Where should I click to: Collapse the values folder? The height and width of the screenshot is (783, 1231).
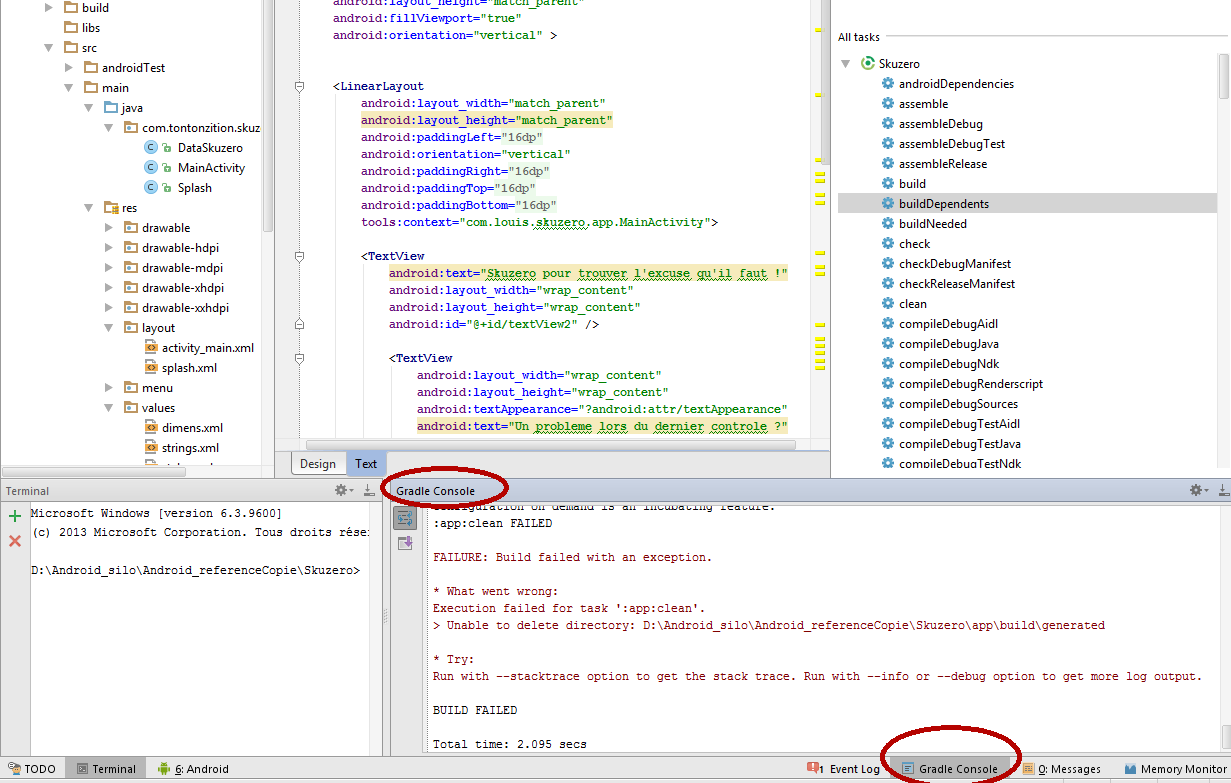tap(109, 408)
